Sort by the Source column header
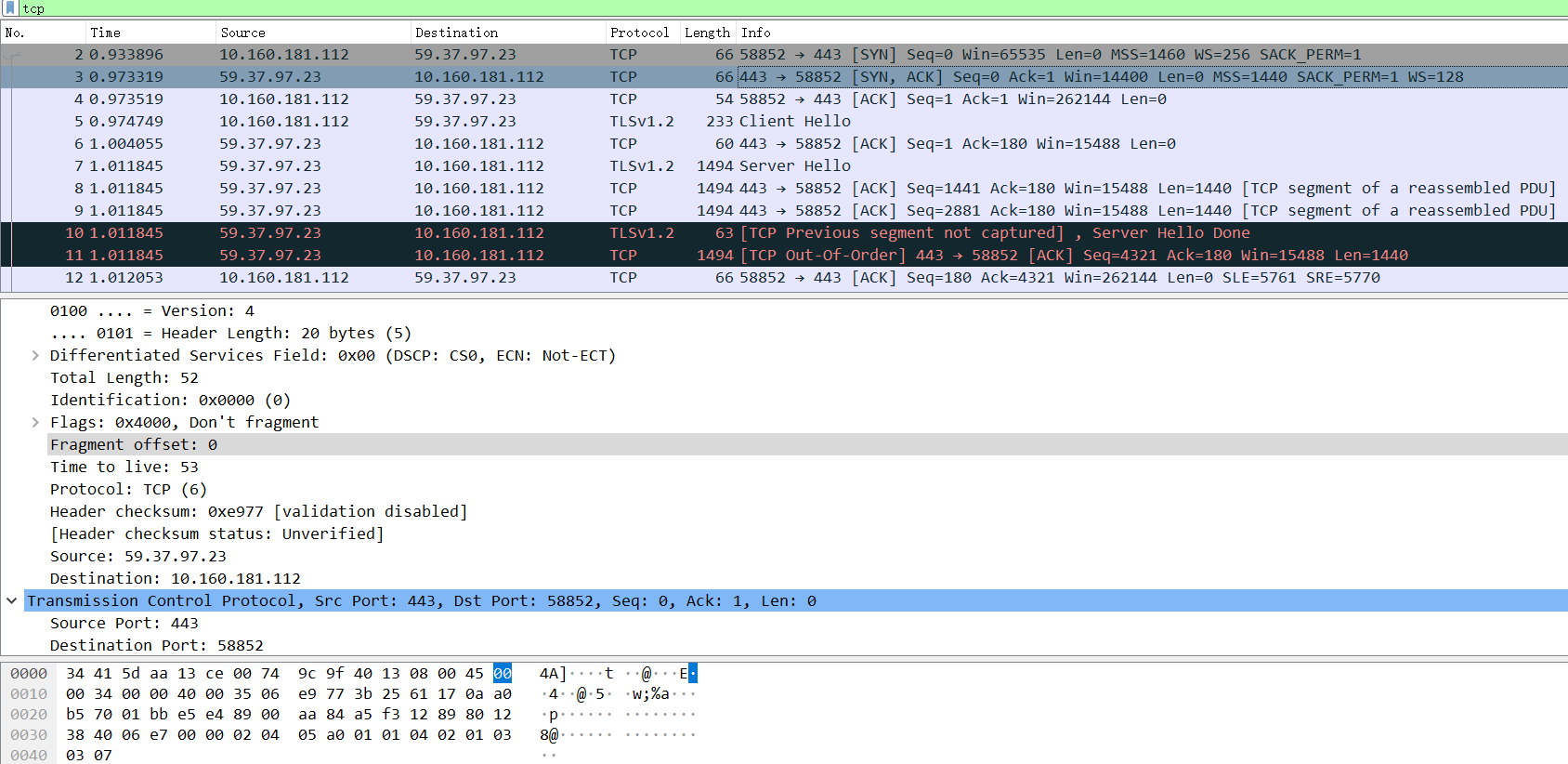 [x=313, y=33]
